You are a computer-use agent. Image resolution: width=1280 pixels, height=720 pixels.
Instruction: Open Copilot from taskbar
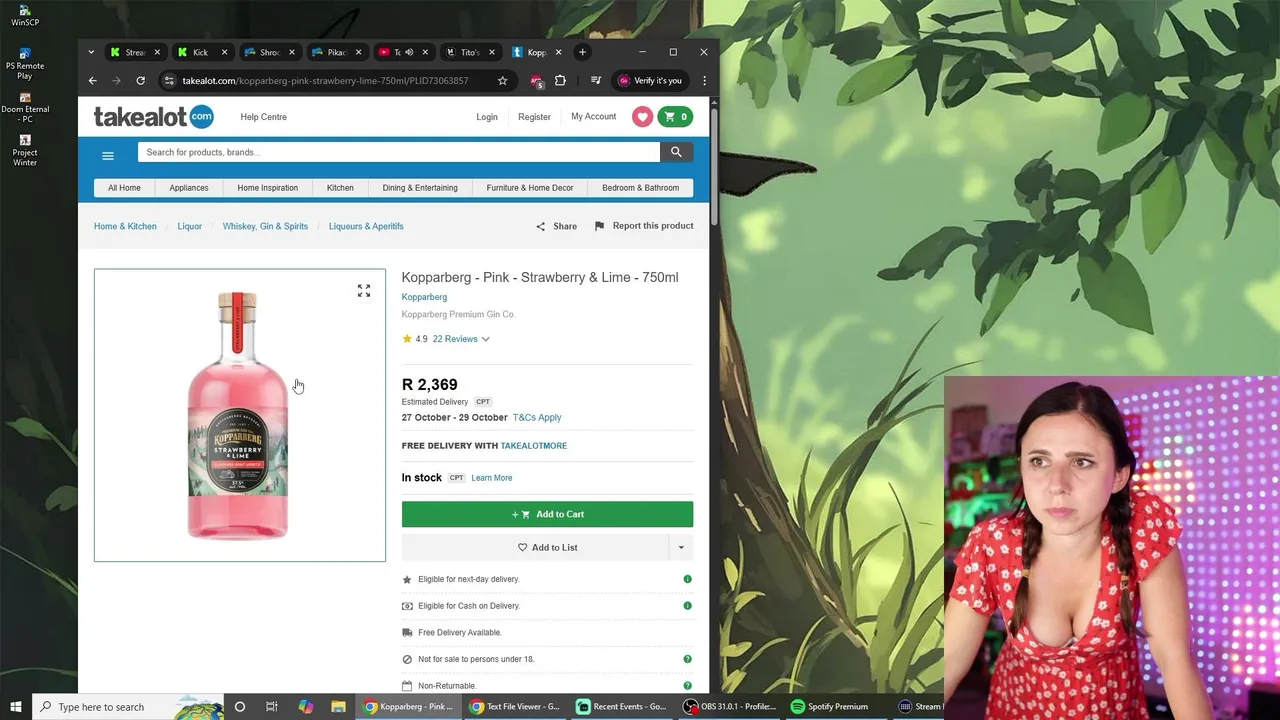point(305,707)
